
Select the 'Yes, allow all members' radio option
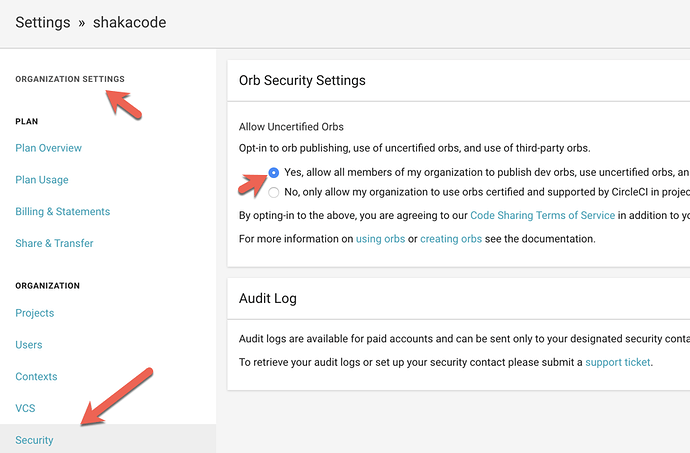pos(274,171)
